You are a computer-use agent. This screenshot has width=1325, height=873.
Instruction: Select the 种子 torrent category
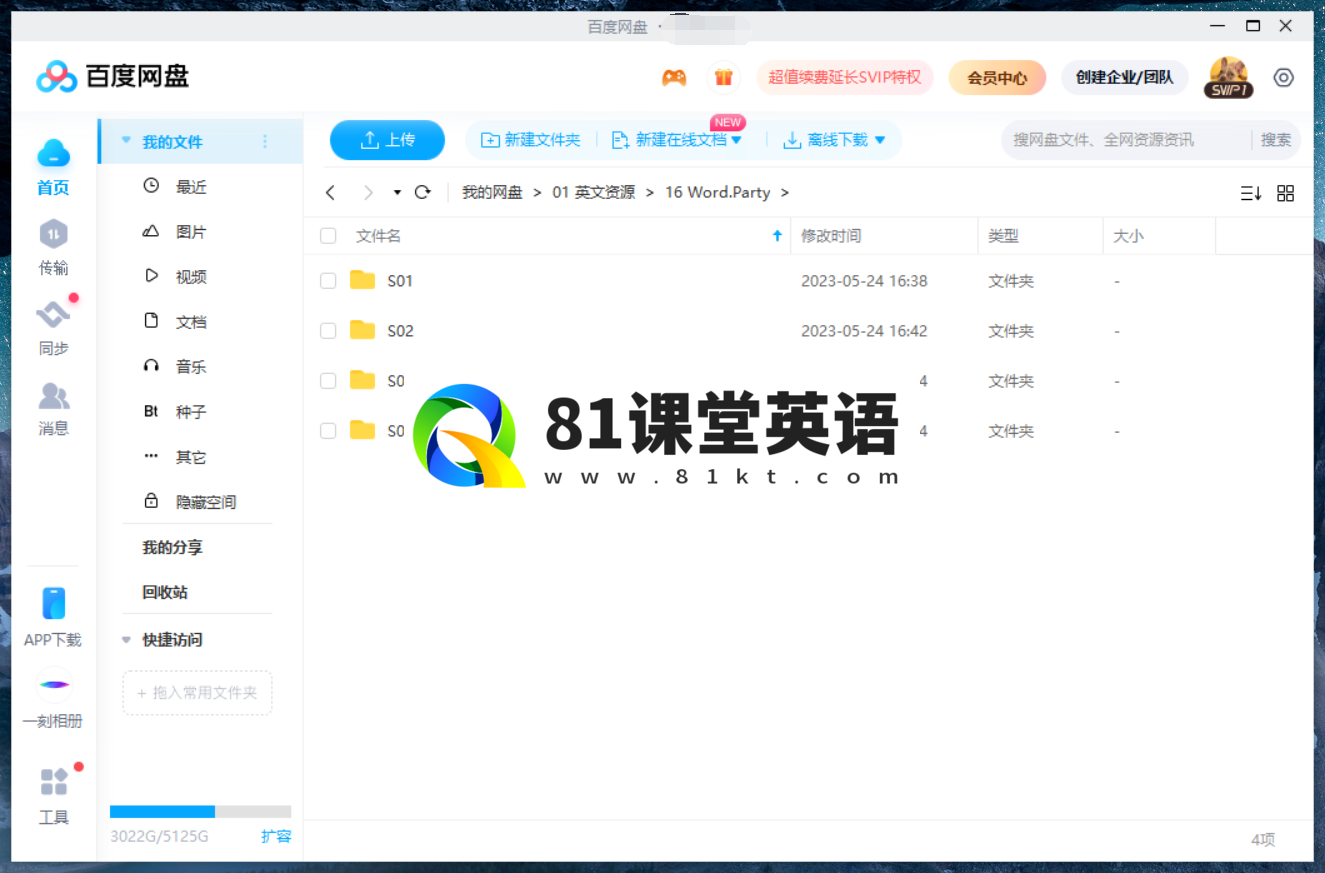pos(191,411)
